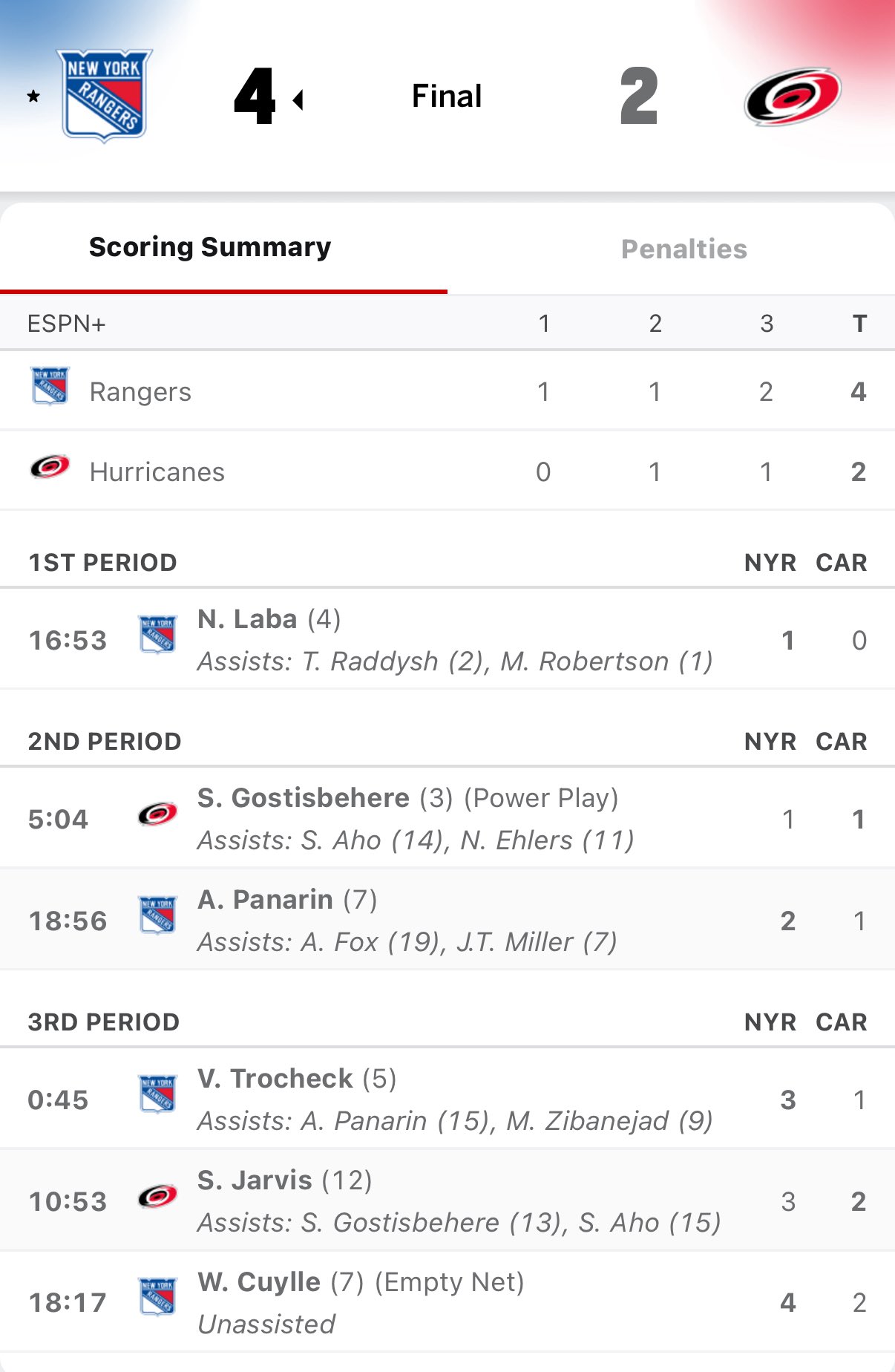Tap Rangers logo beside W. Cuylle goal

158,1297
